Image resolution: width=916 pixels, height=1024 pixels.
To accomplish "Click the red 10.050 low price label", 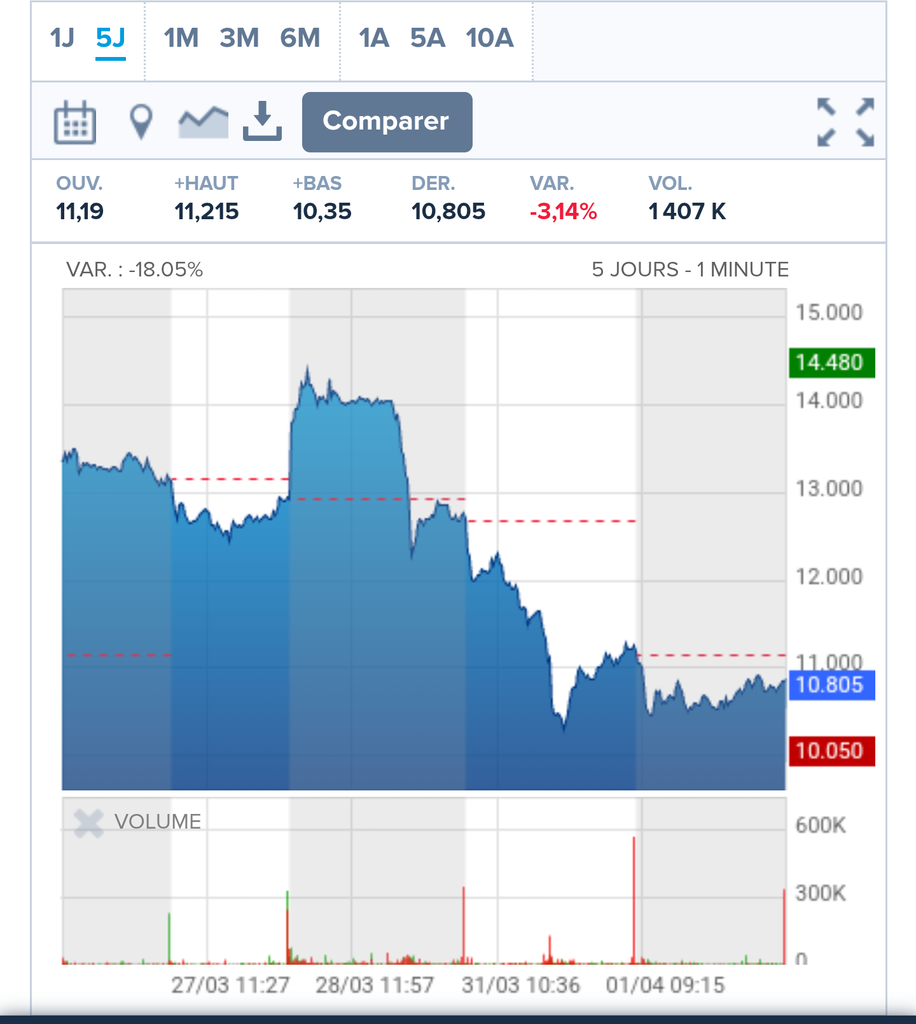I will click(x=832, y=751).
